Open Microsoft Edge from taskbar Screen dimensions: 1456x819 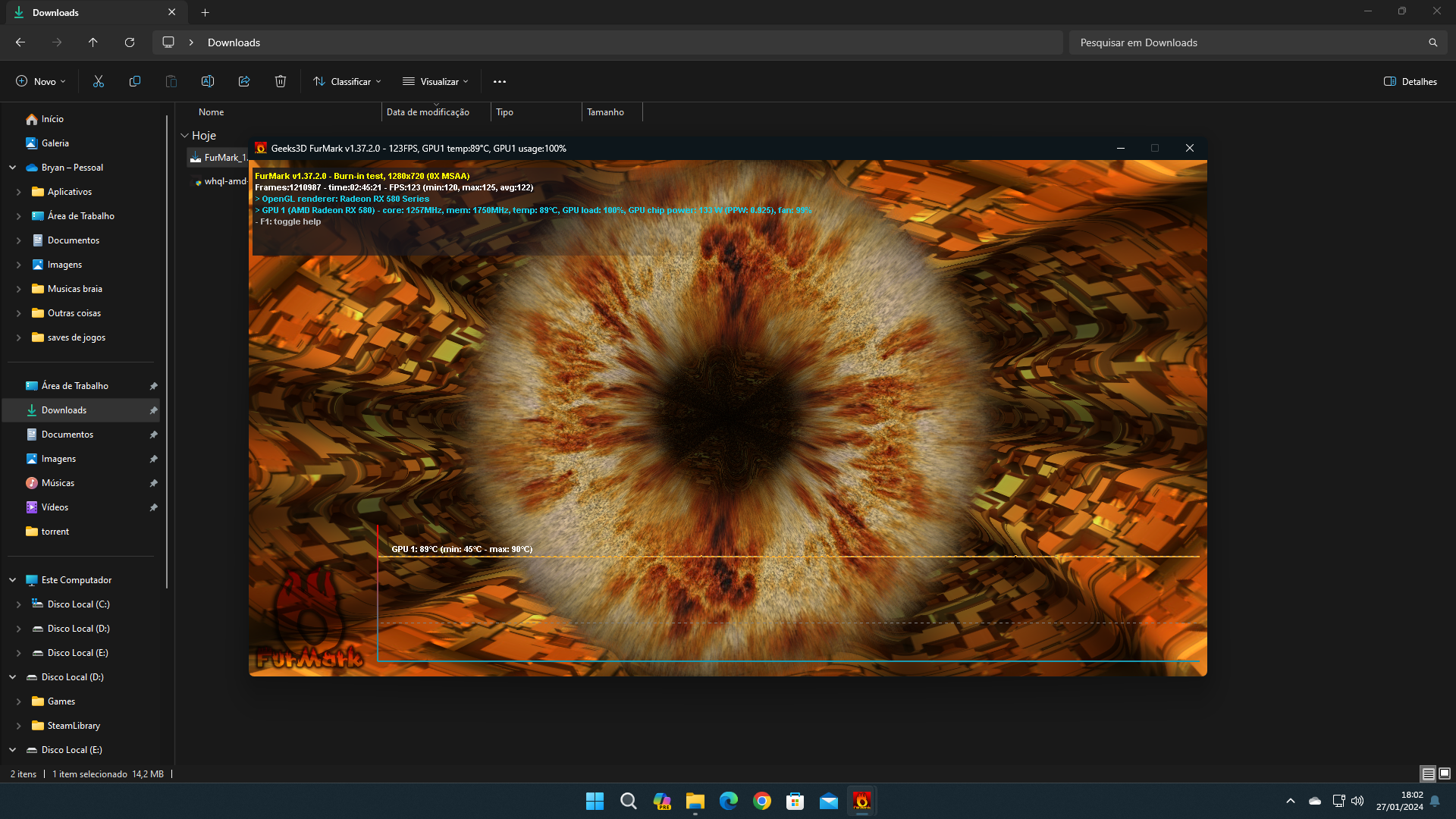(729, 801)
